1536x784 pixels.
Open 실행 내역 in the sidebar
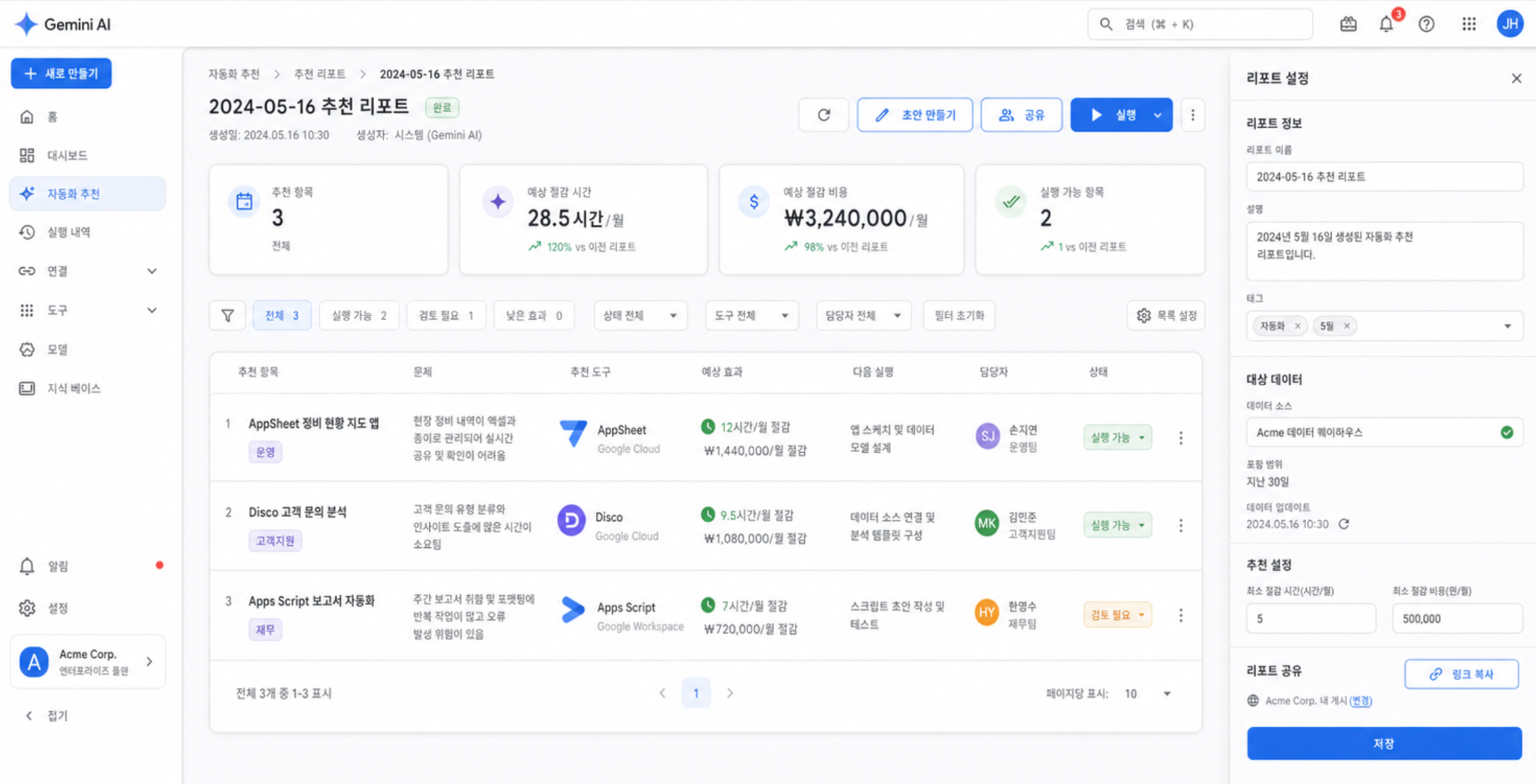[x=87, y=232]
